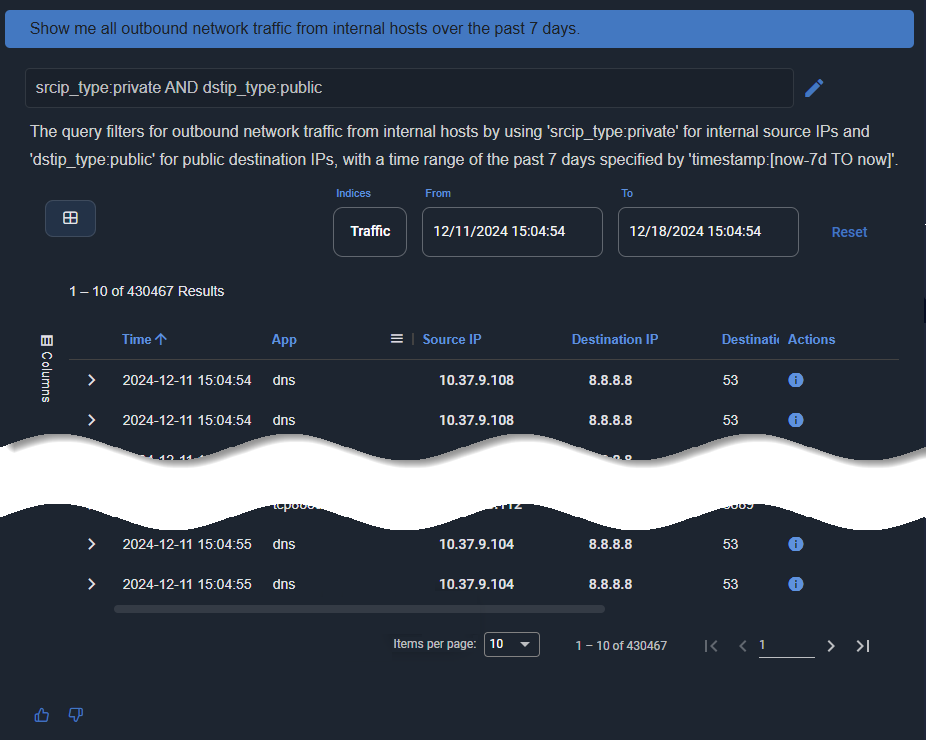Click the page number input field
This screenshot has width=926, height=740.
click(x=787, y=646)
